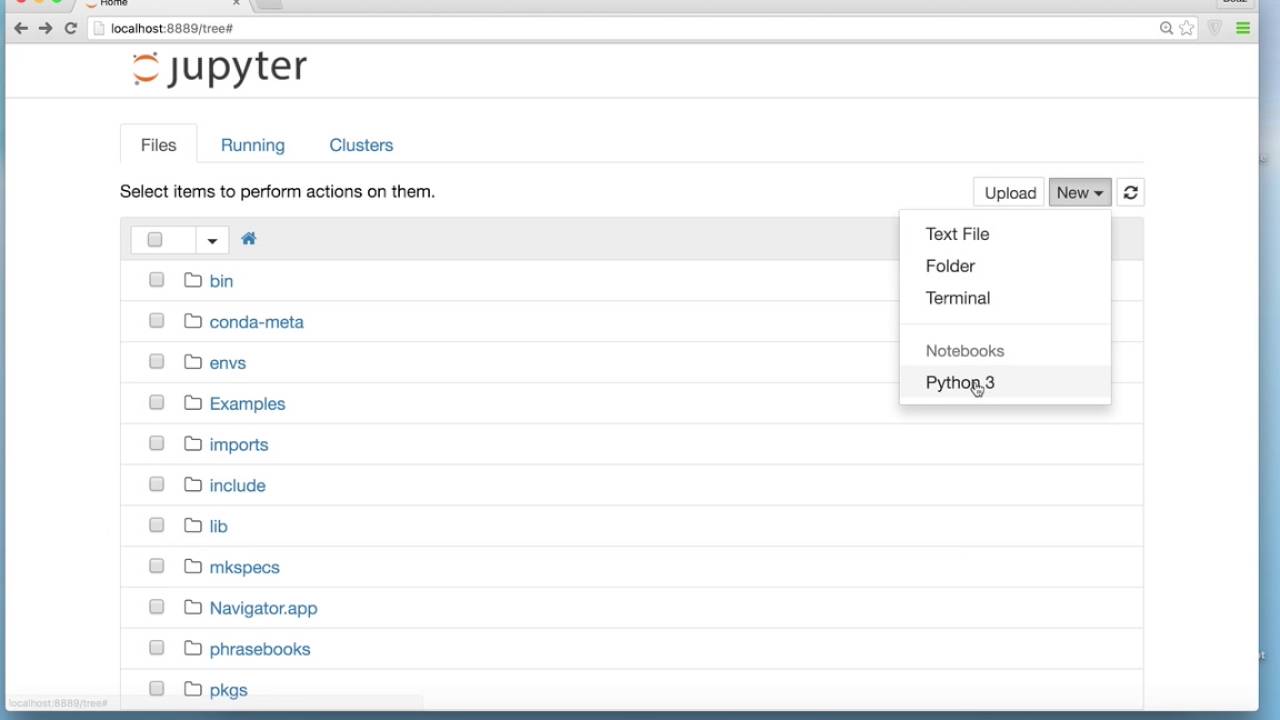Viewport: 1280px width, 720px height.
Task: Click the Jupyter logo
Action: [x=219, y=68]
